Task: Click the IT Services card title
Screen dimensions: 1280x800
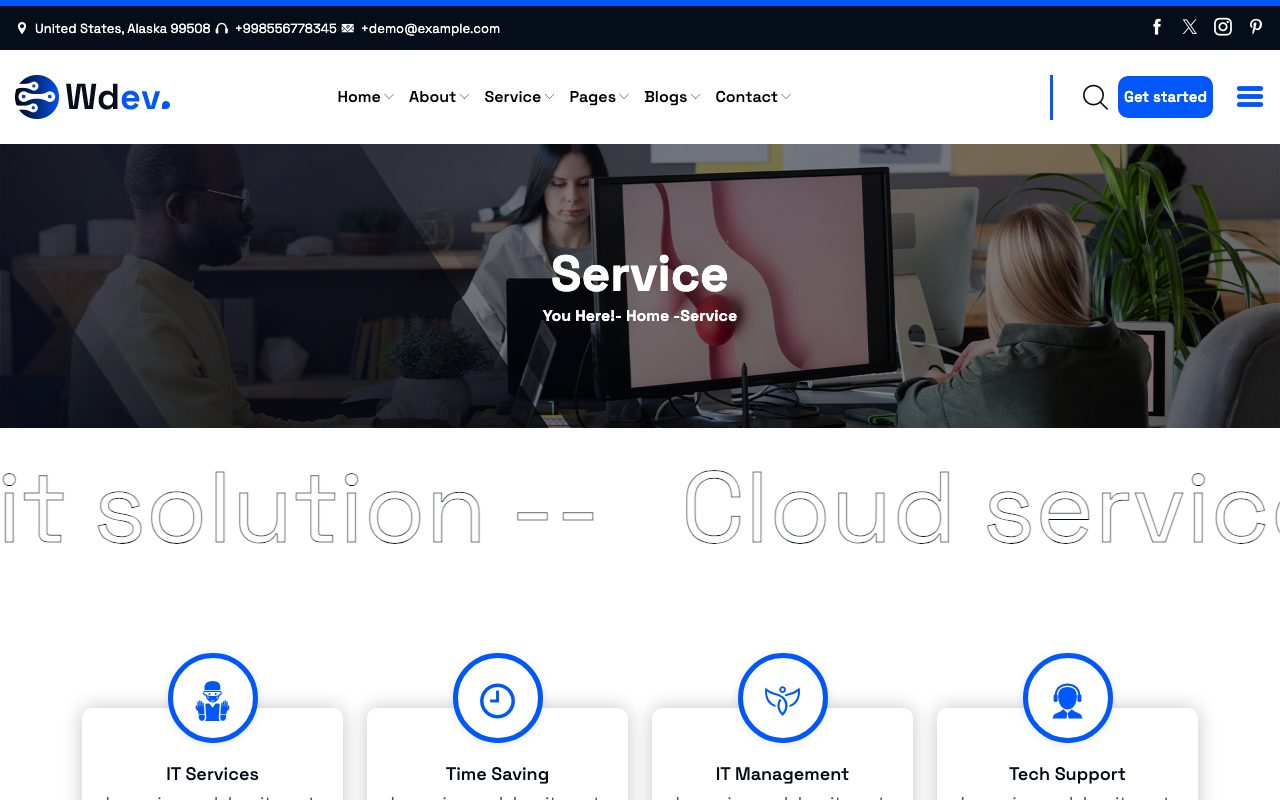Action: 212,774
